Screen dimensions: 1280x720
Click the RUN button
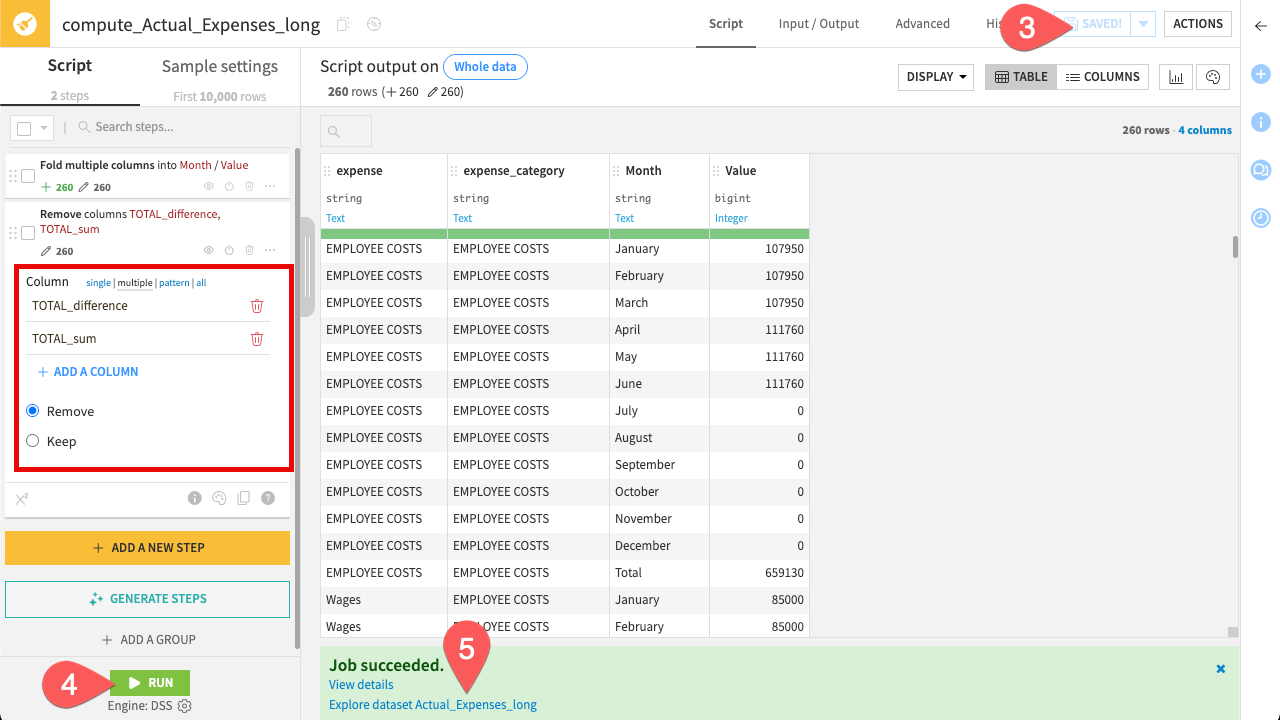pos(149,682)
